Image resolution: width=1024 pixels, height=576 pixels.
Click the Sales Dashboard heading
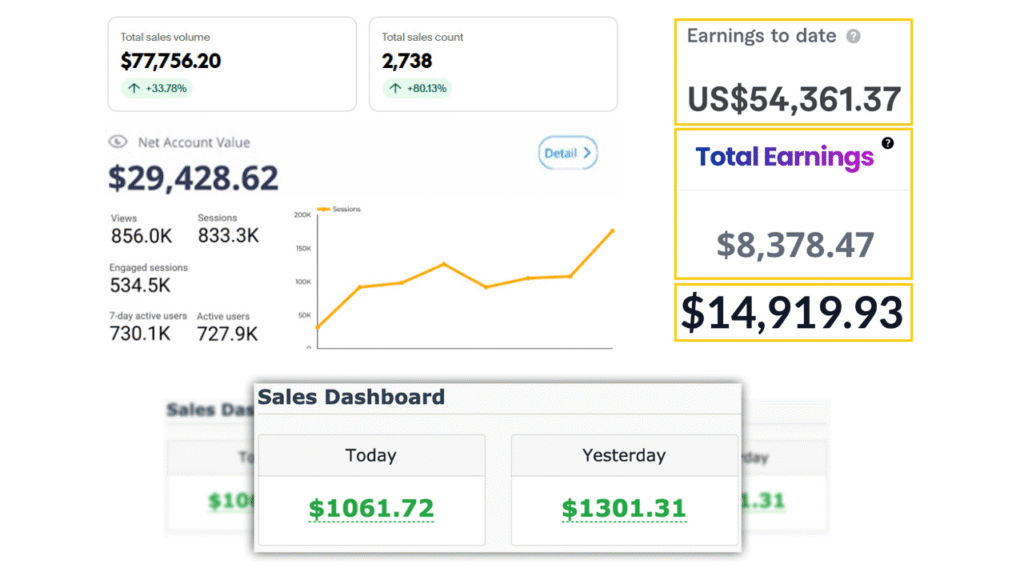point(351,397)
